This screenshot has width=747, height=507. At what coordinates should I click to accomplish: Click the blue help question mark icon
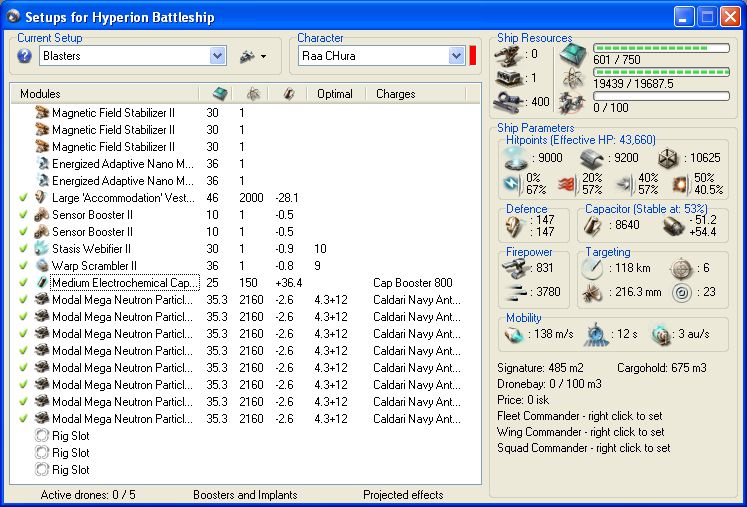tap(24, 56)
